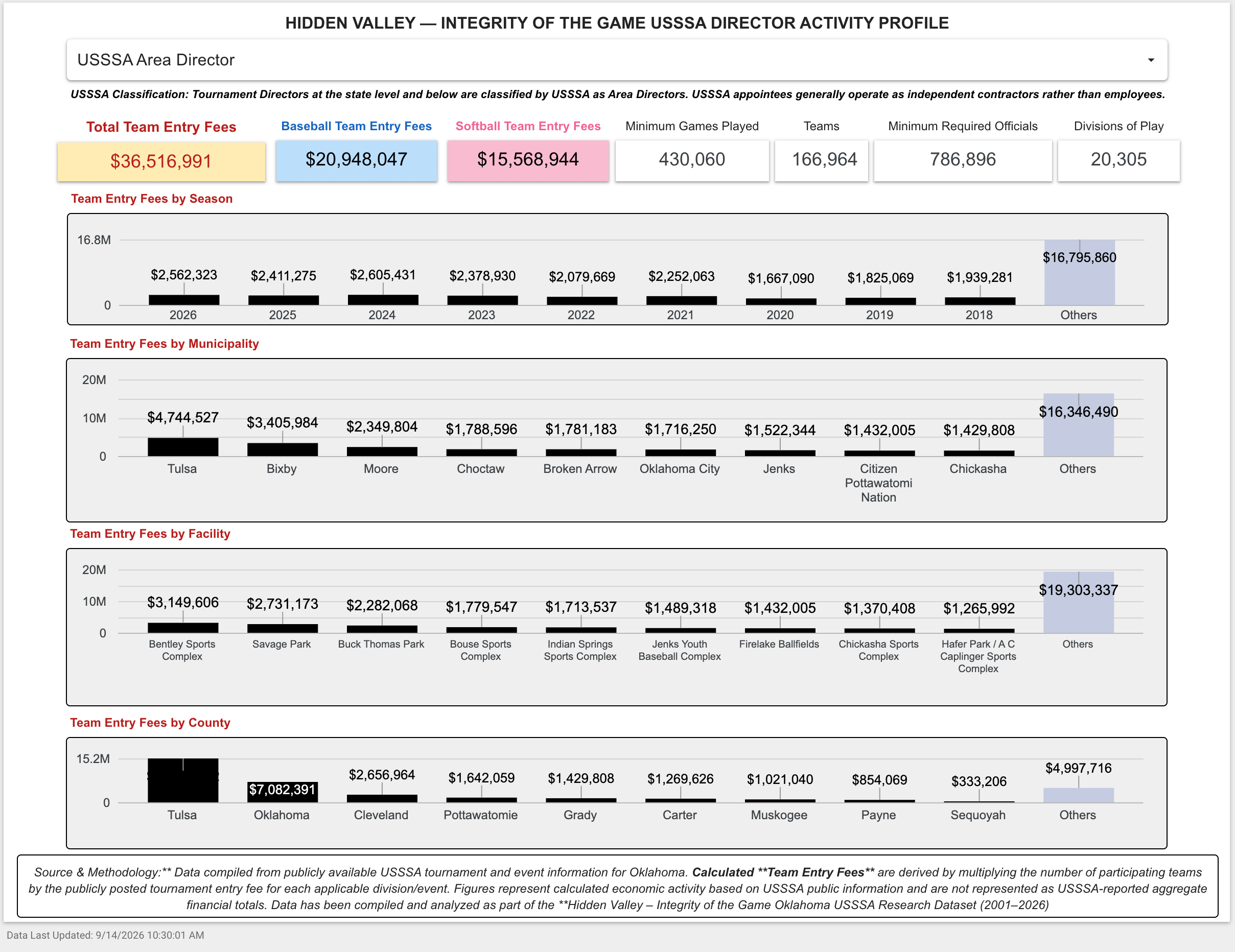Select the 2019 season bar
1235x952 pixels.
pyautogui.click(x=880, y=301)
